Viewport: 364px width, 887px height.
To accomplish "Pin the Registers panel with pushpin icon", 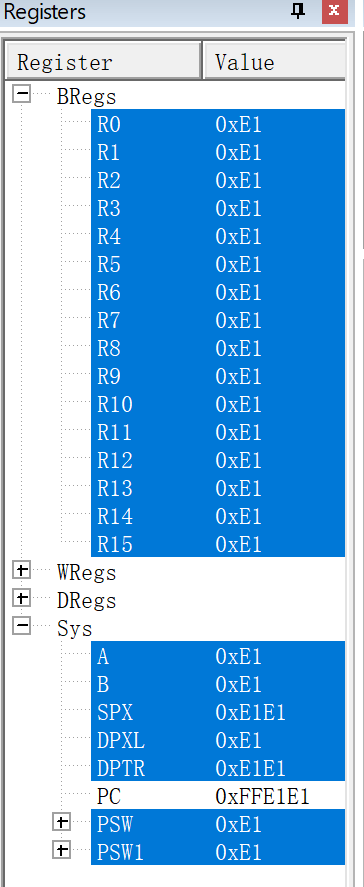I will click(298, 11).
